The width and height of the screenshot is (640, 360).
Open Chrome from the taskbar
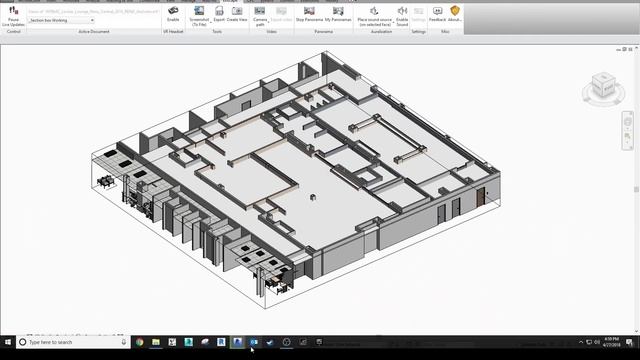140,342
